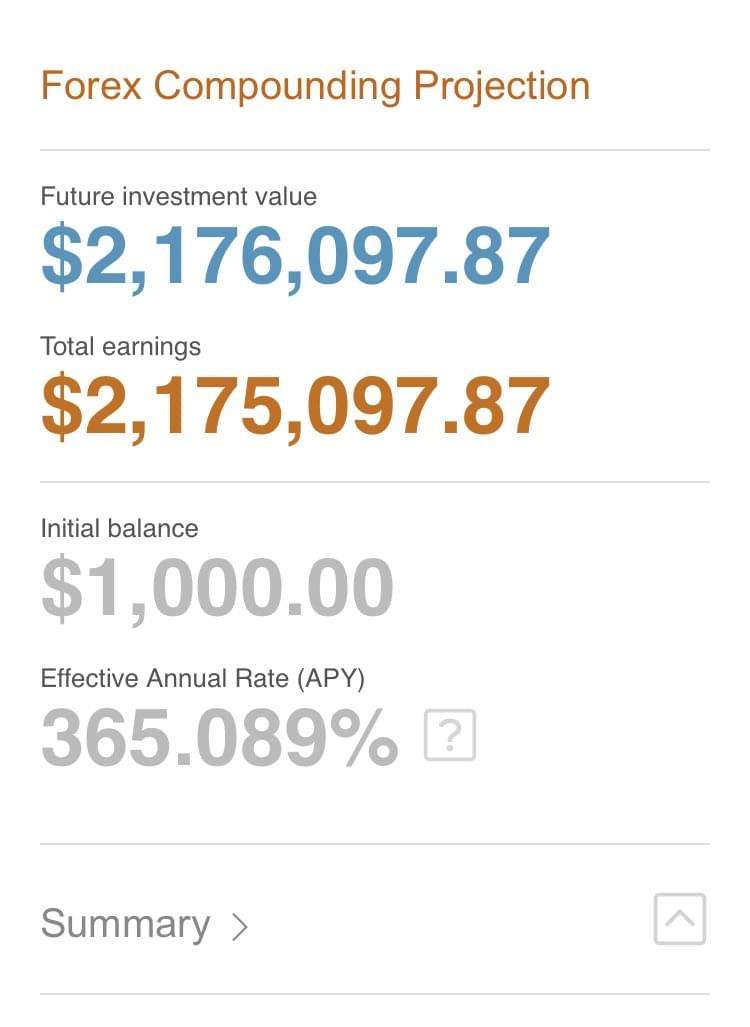Click the $2,175,097.87 total earnings amount
The width and height of the screenshot is (750, 1027).
[295, 406]
